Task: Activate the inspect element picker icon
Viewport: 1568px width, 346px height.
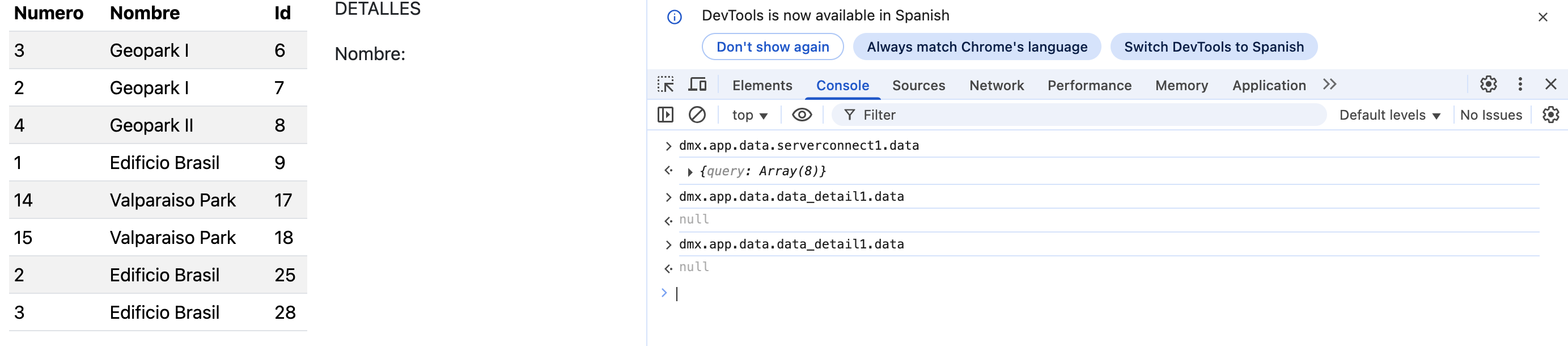Action: click(x=666, y=85)
